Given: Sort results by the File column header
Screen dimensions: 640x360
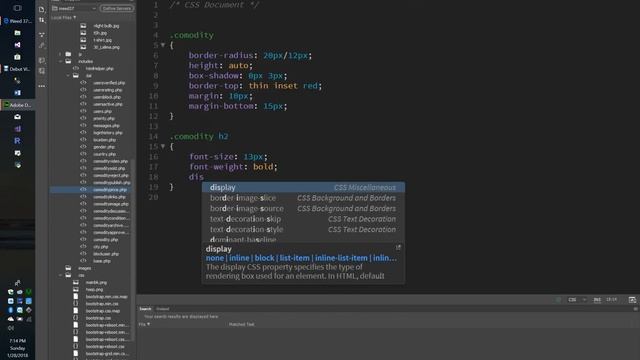Looking at the screenshot, I should click(144, 324).
